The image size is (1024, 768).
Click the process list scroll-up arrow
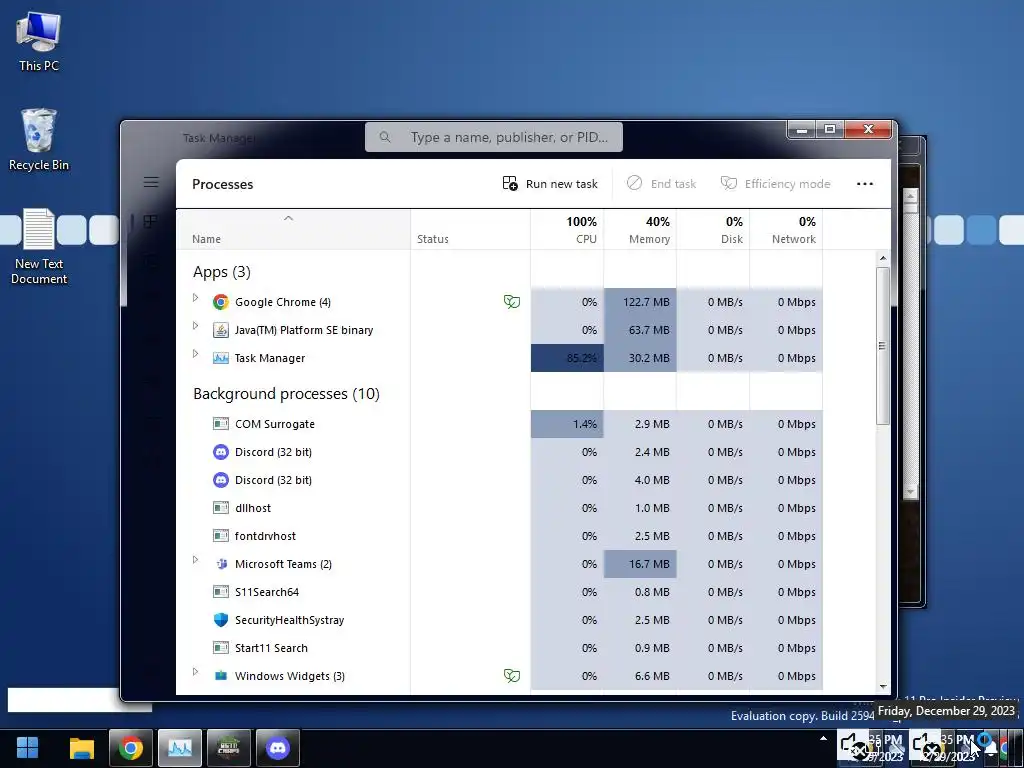[883, 259]
